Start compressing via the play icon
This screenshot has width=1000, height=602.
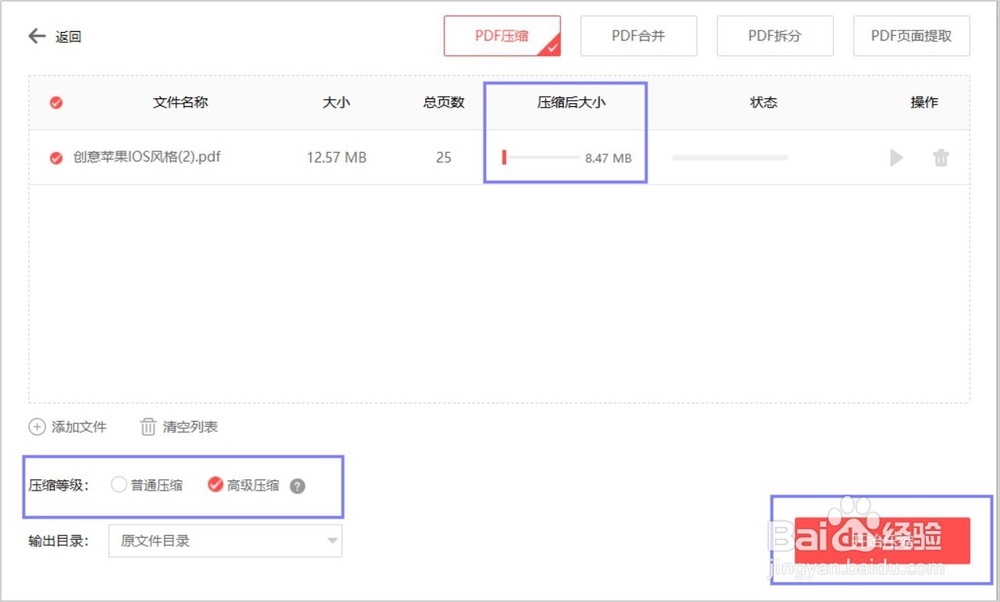(896, 157)
